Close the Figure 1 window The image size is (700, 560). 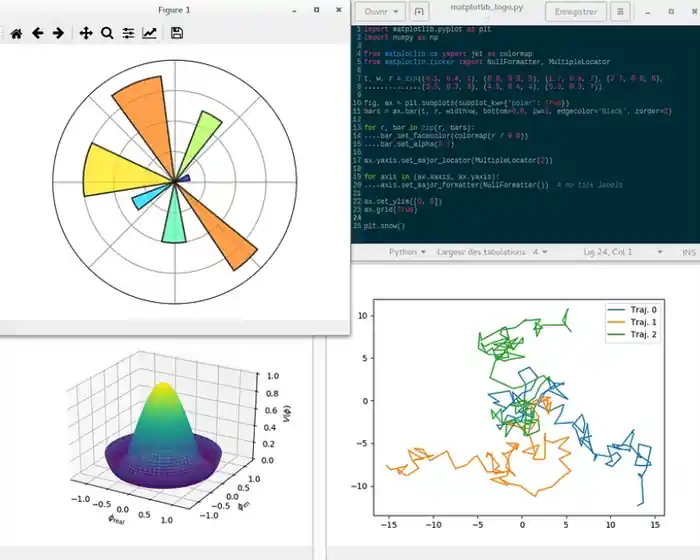pyautogui.click(x=339, y=10)
